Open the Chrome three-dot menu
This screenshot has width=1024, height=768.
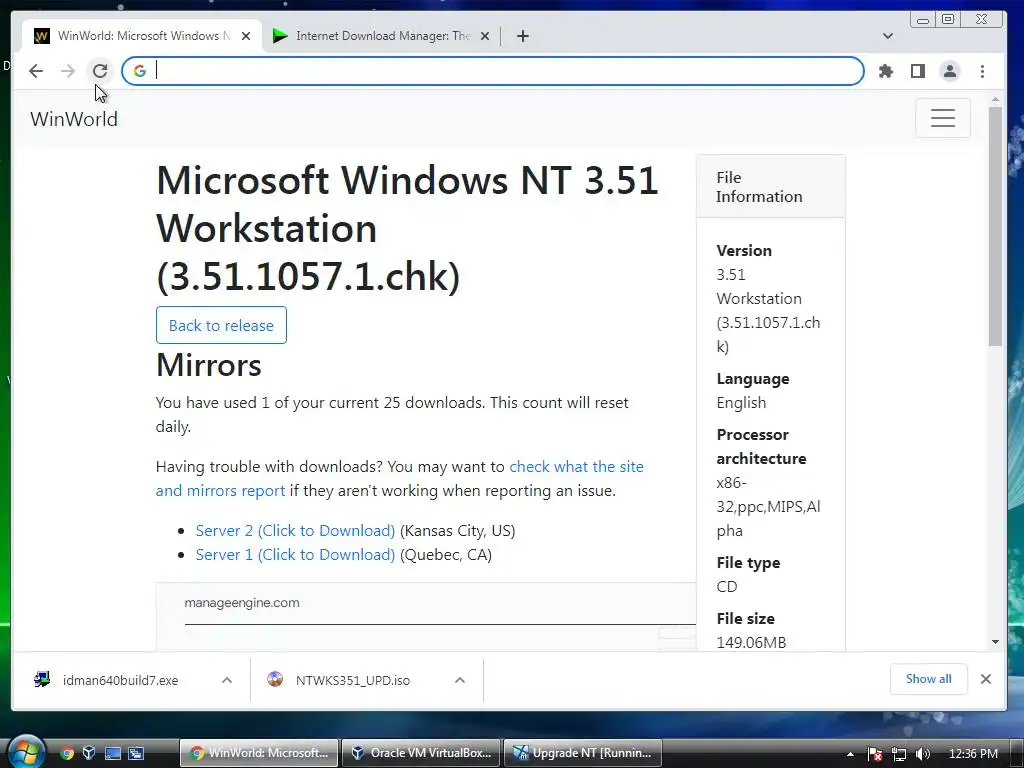[x=982, y=71]
